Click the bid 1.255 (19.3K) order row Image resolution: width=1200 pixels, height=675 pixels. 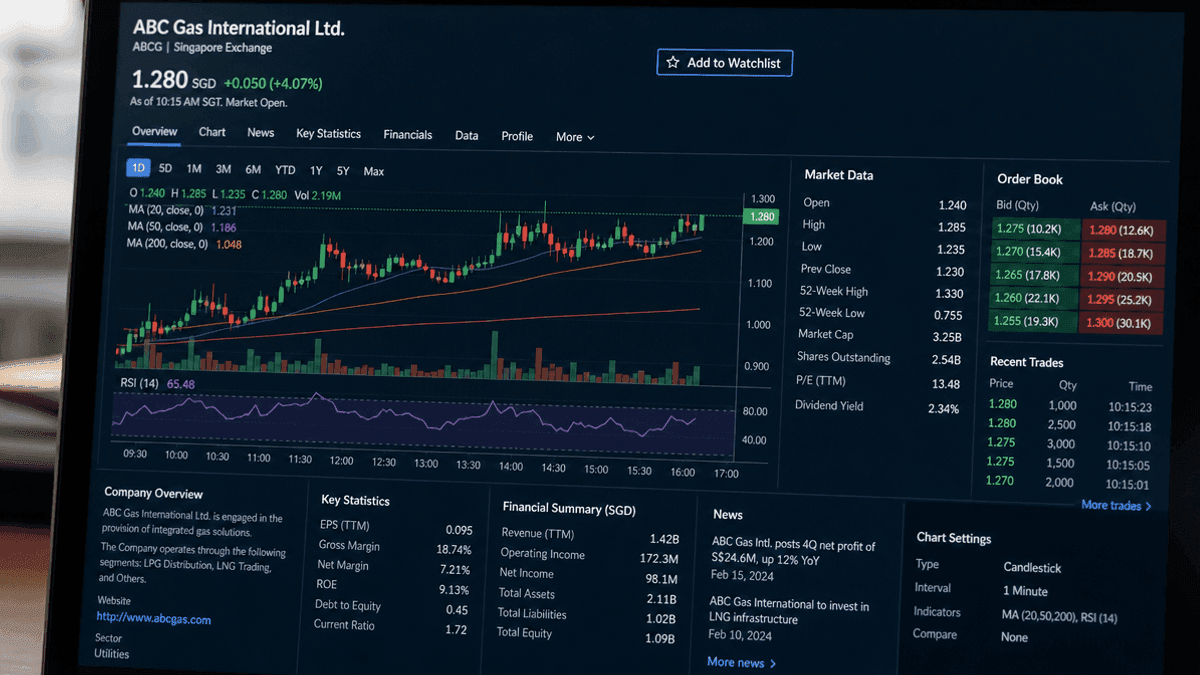(1034, 321)
